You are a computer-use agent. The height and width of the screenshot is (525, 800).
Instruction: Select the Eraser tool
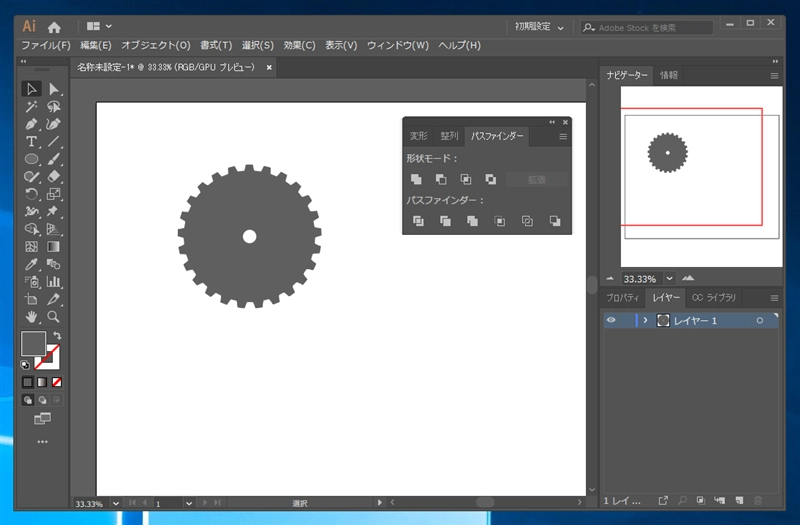pyautogui.click(x=54, y=177)
